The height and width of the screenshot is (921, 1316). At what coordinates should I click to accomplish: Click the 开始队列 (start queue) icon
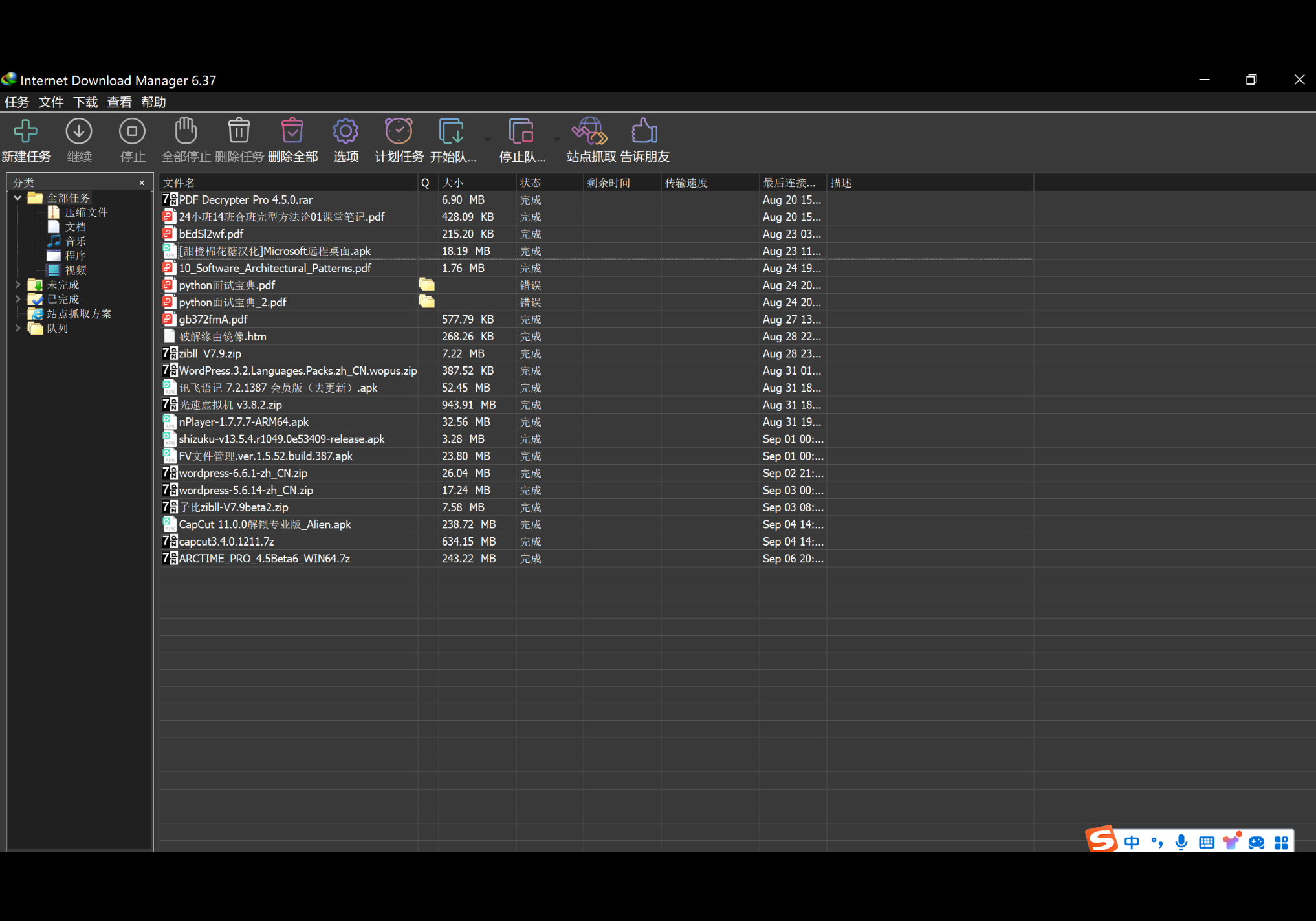pyautogui.click(x=452, y=131)
